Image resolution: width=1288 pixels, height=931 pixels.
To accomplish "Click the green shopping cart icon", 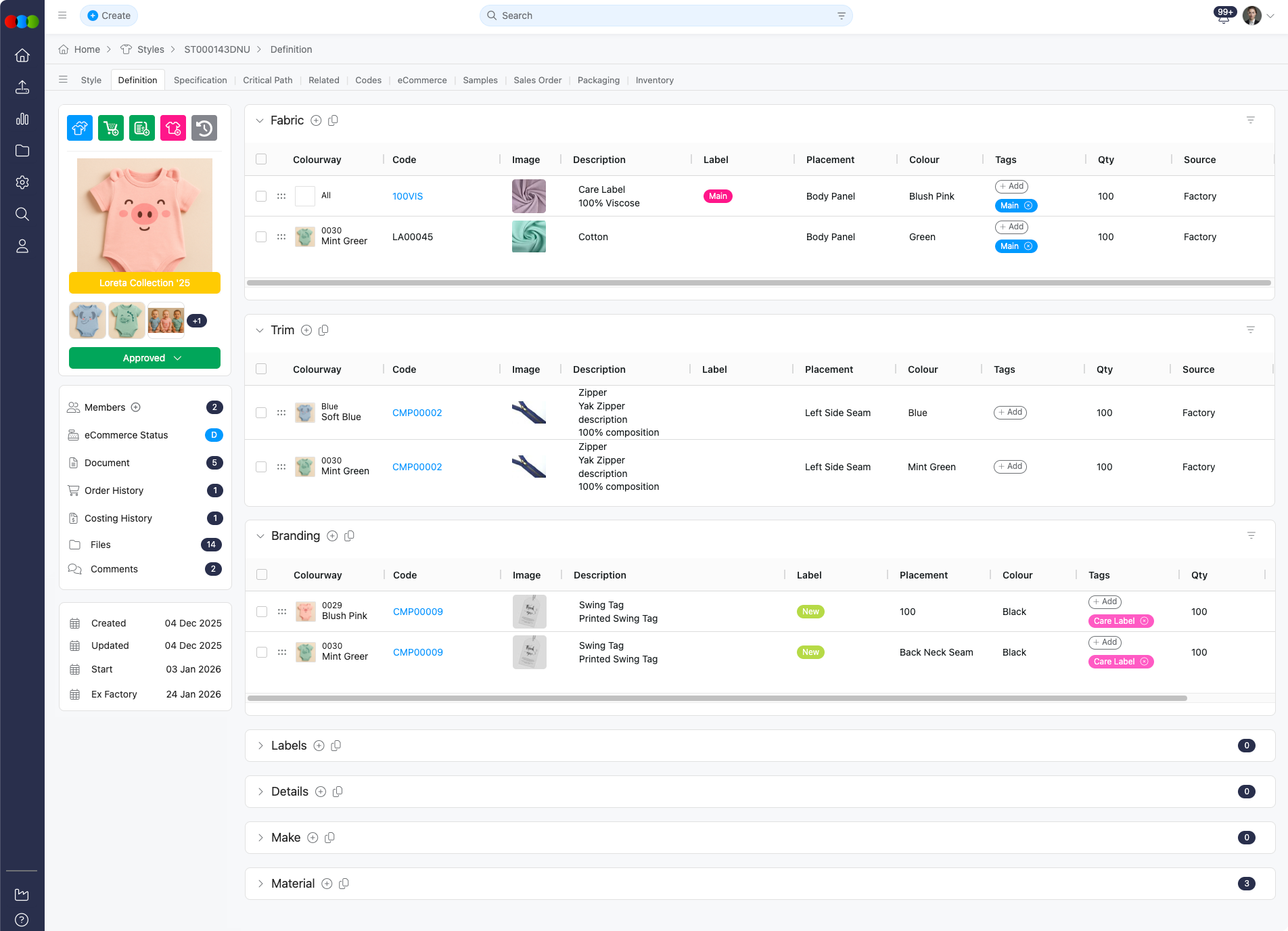I will point(111,128).
